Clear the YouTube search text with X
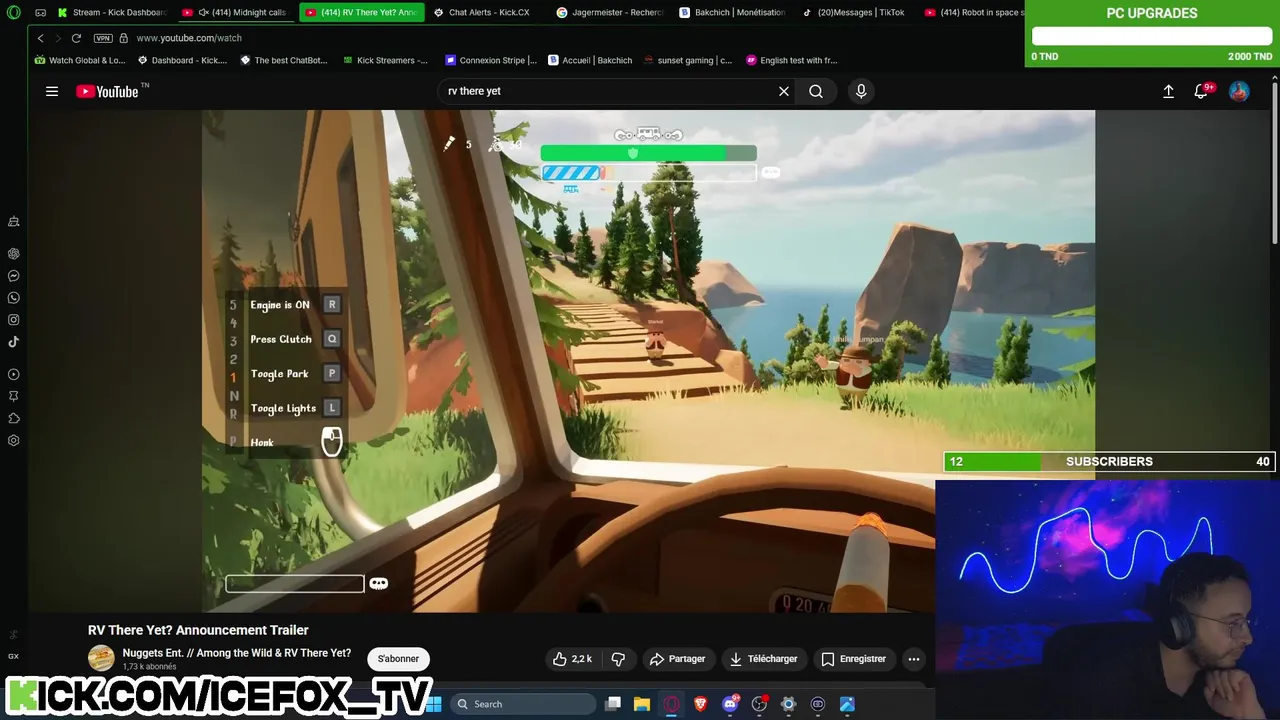 (x=784, y=91)
